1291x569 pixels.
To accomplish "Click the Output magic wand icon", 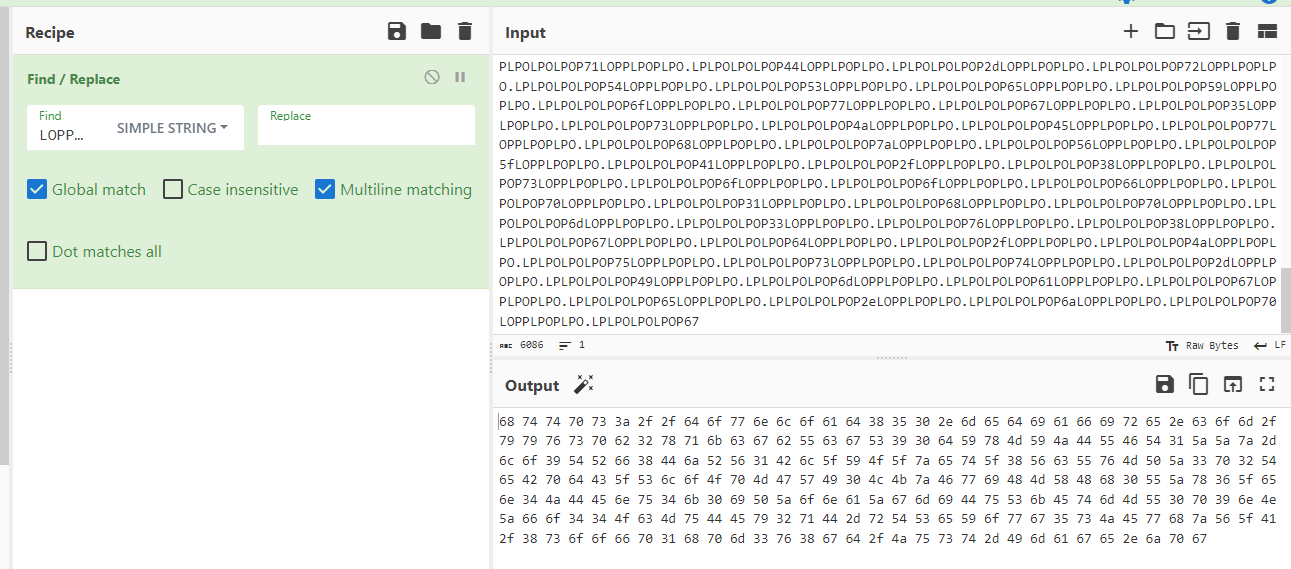I will point(584,384).
